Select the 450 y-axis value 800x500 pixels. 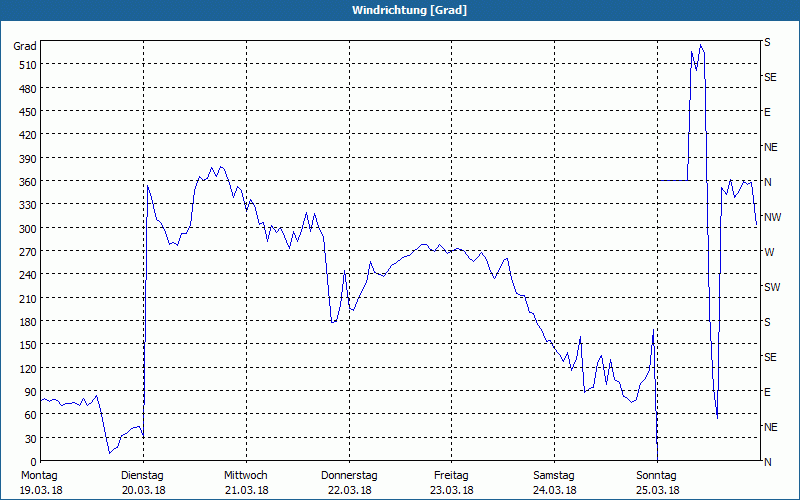pos(28,112)
